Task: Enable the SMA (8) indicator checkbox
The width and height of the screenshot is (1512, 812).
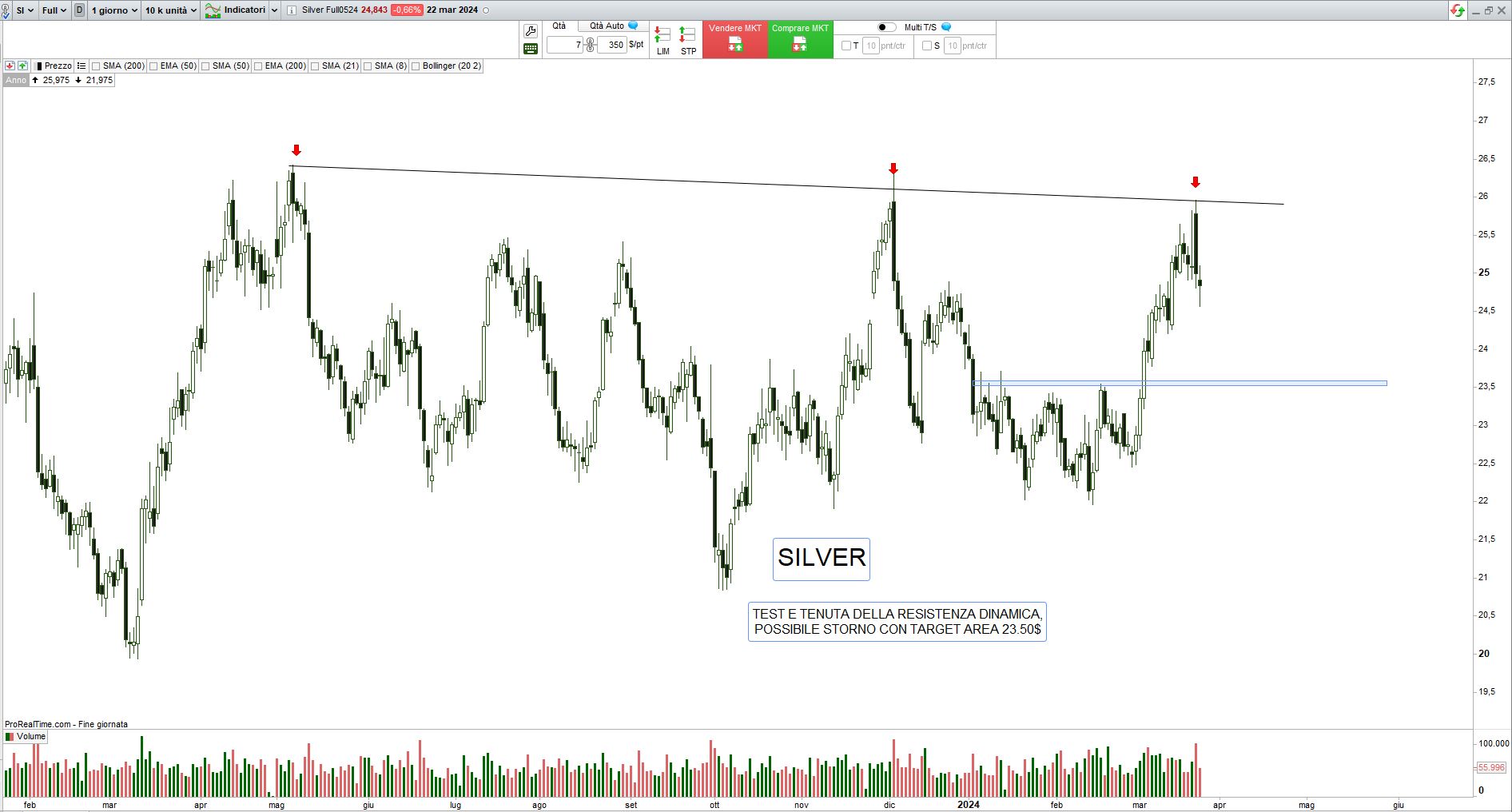Action: click(x=368, y=66)
